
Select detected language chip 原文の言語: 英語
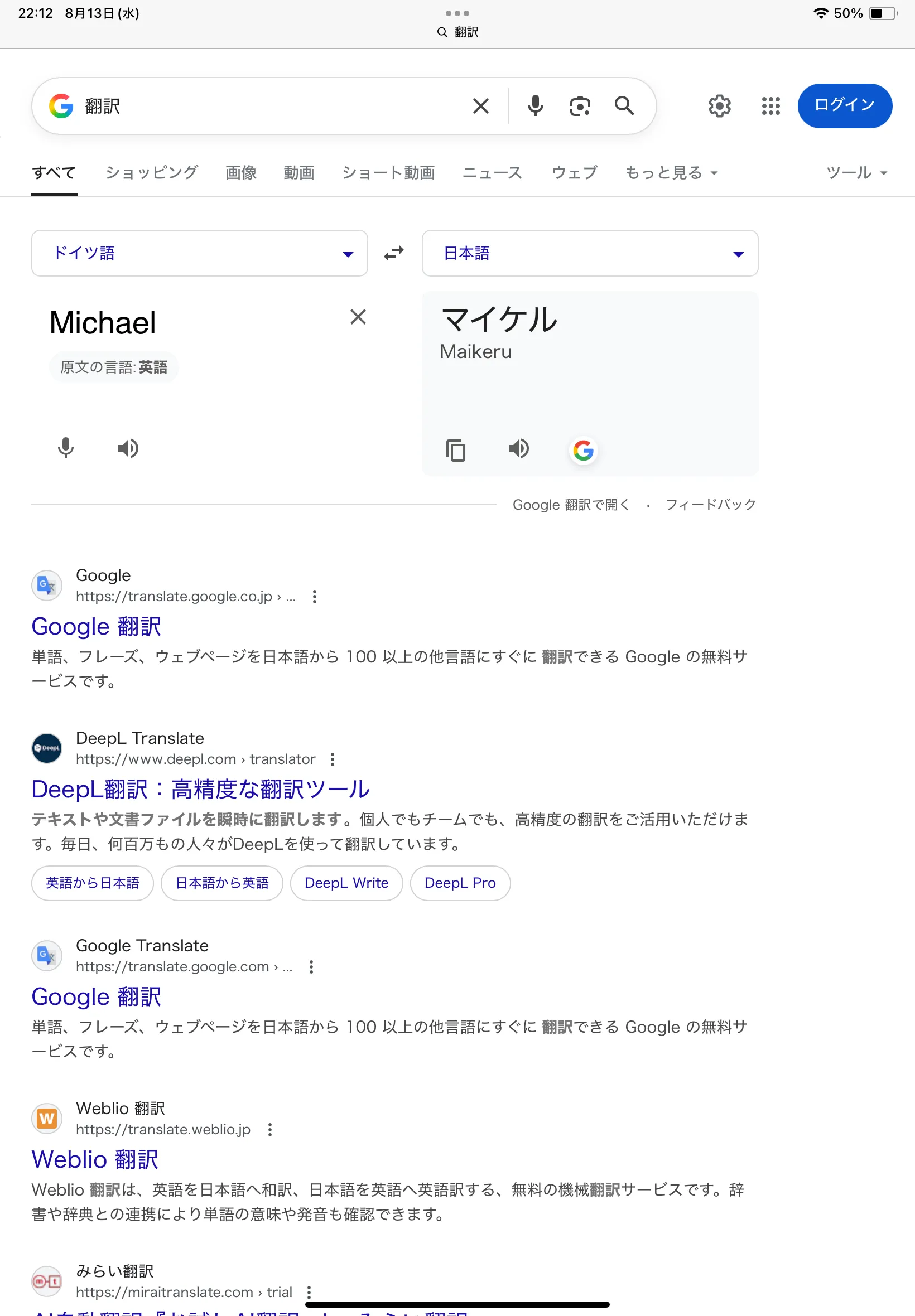(113, 367)
